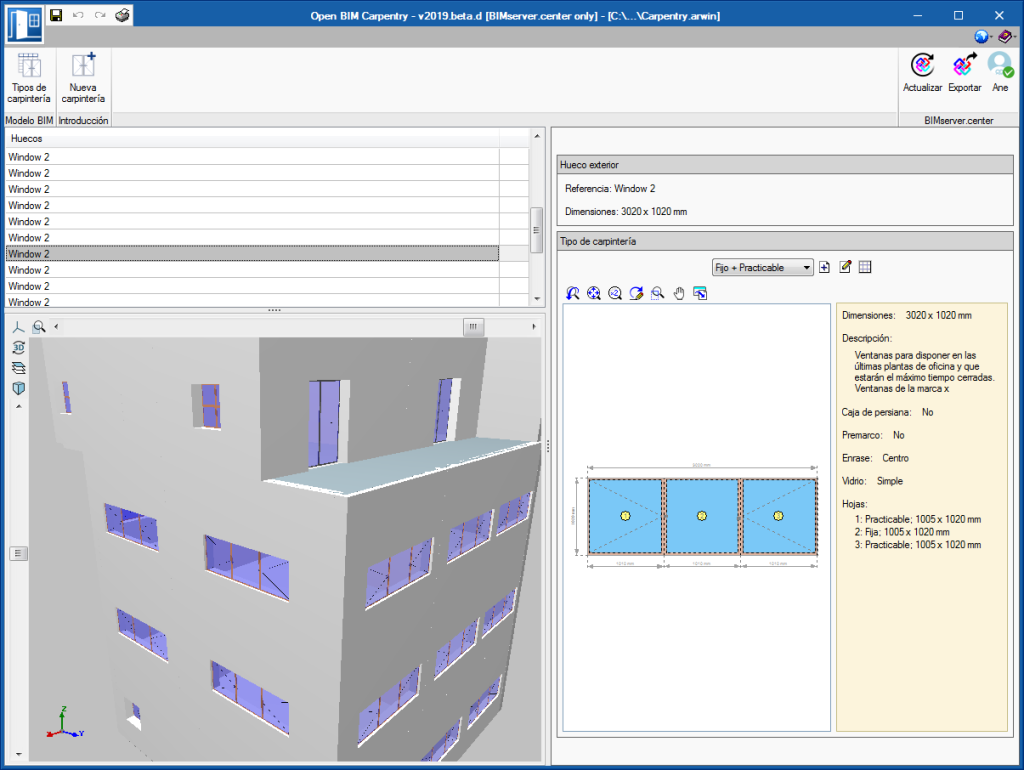The image size is (1024, 770).
Task: Click the Save floppy disk icon
Action: [56, 15]
